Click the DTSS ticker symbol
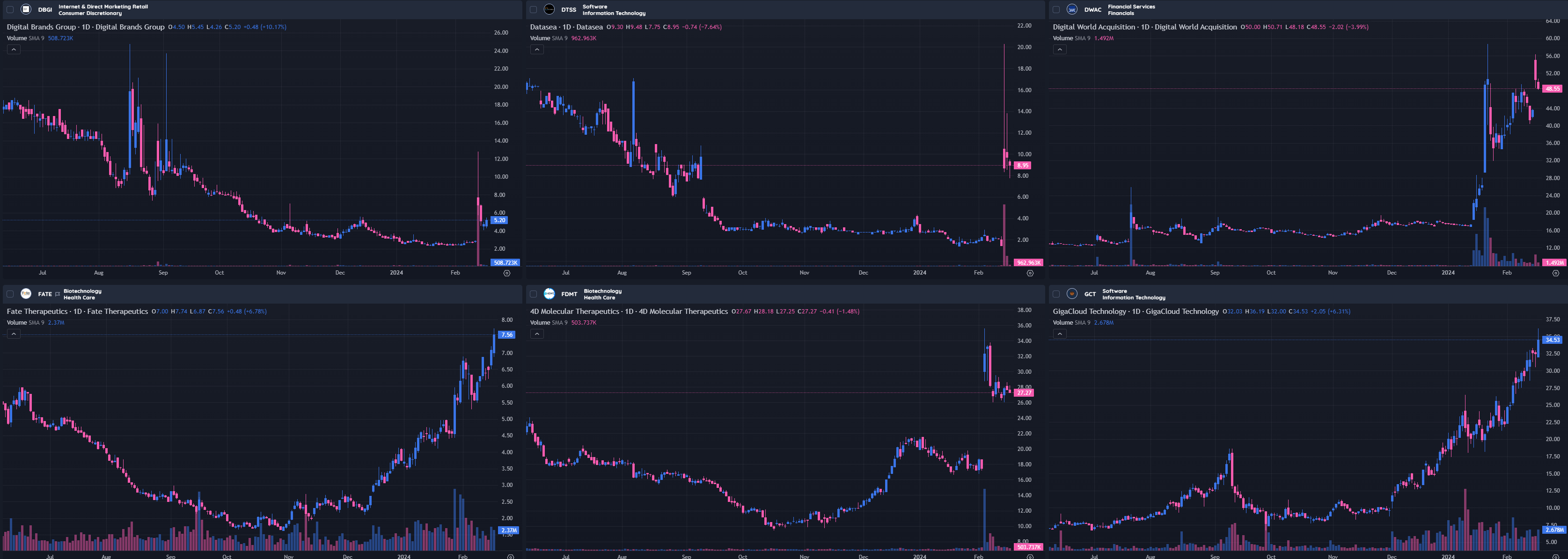This screenshot has height=559, width=1568. coord(569,10)
